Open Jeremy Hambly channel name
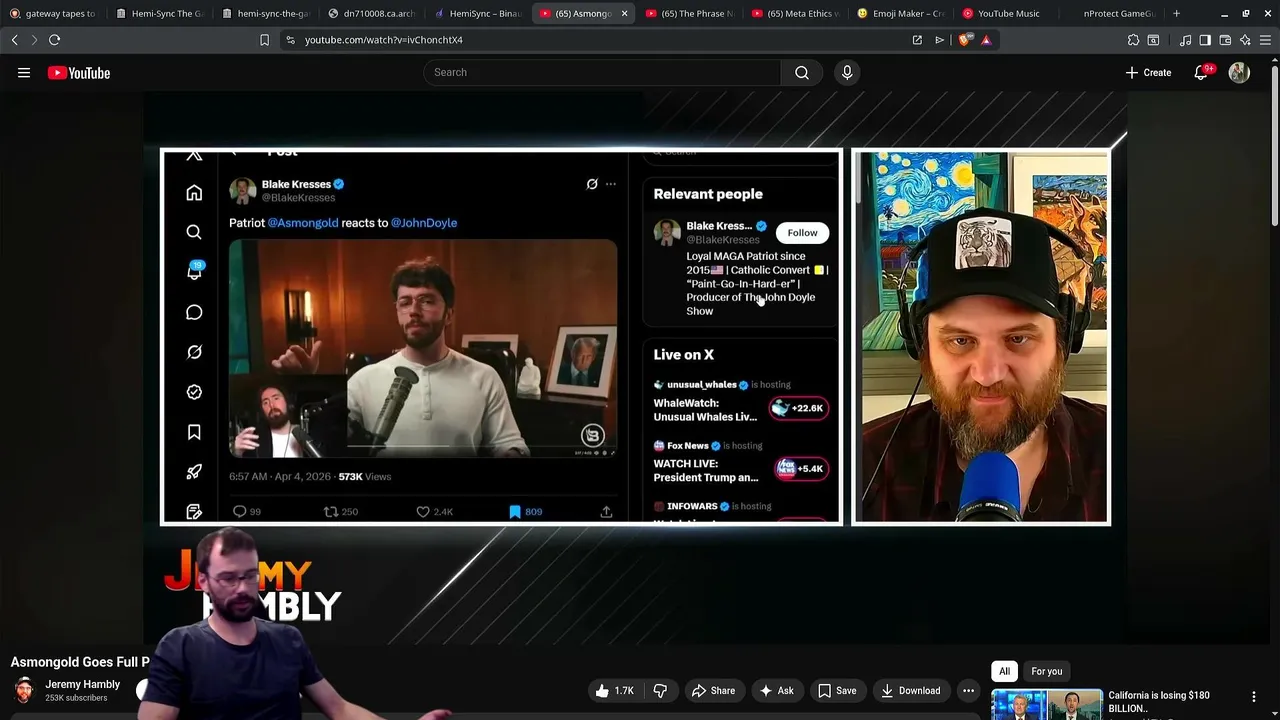Screen dimensions: 1280x720 click(x=82, y=684)
